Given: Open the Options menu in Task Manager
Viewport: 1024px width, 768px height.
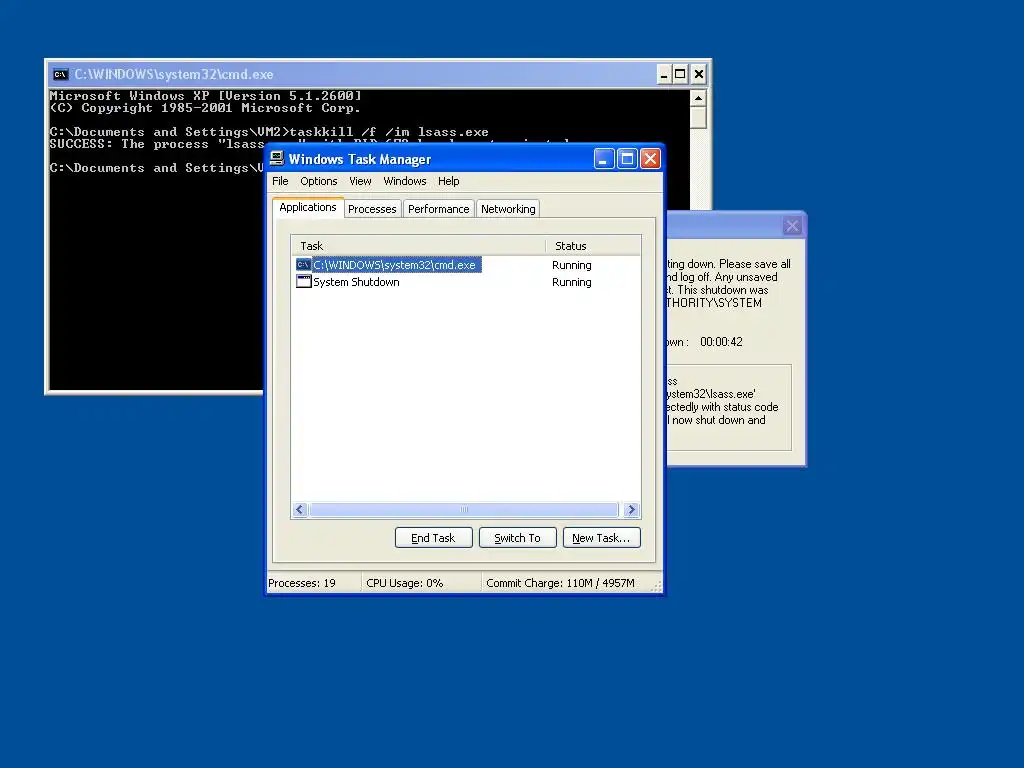Looking at the screenshot, I should pos(319,181).
